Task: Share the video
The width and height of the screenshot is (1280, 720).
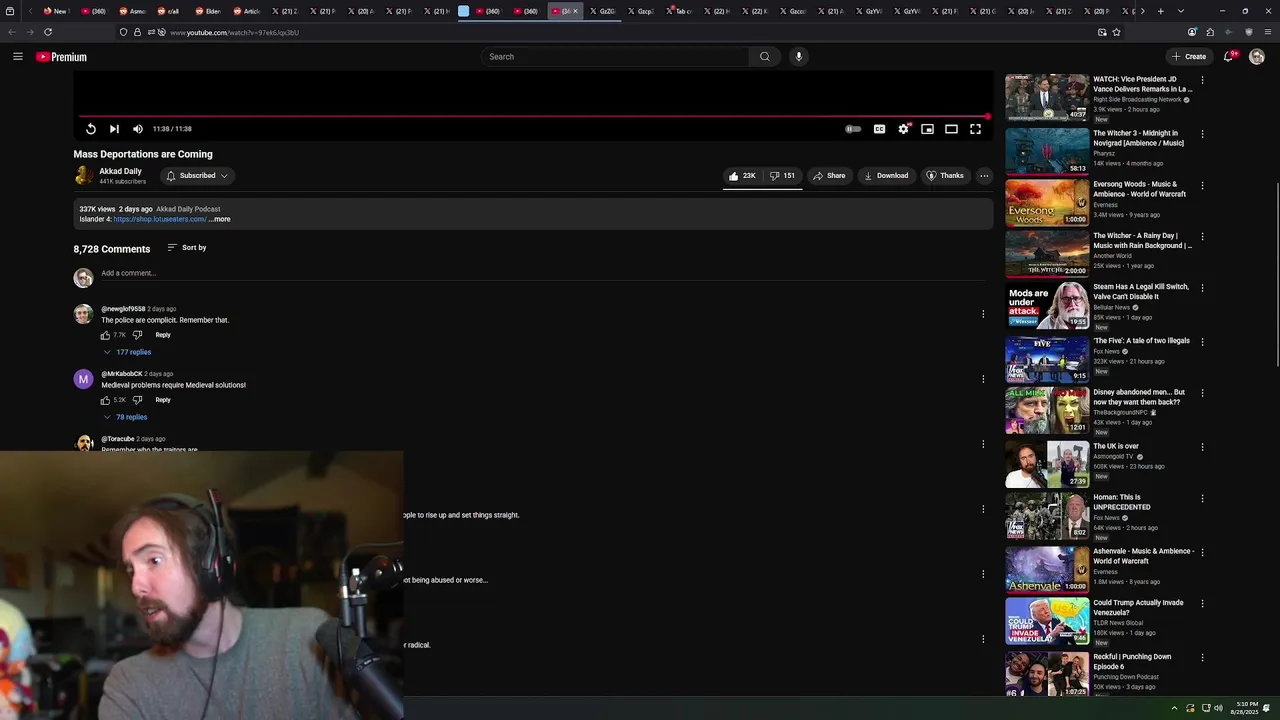Action: (x=829, y=176)
